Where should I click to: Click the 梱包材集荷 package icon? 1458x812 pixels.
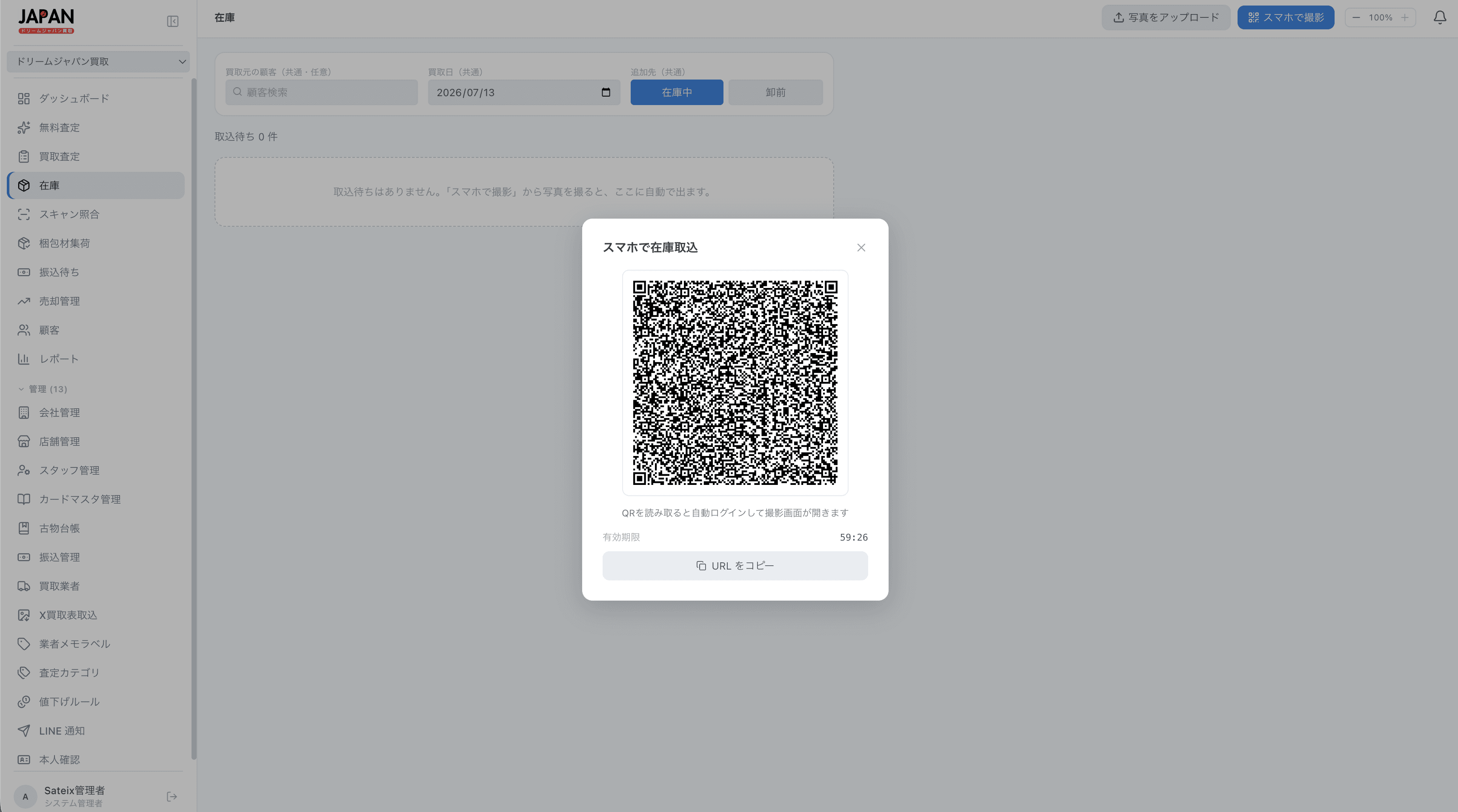coord(24,243)
